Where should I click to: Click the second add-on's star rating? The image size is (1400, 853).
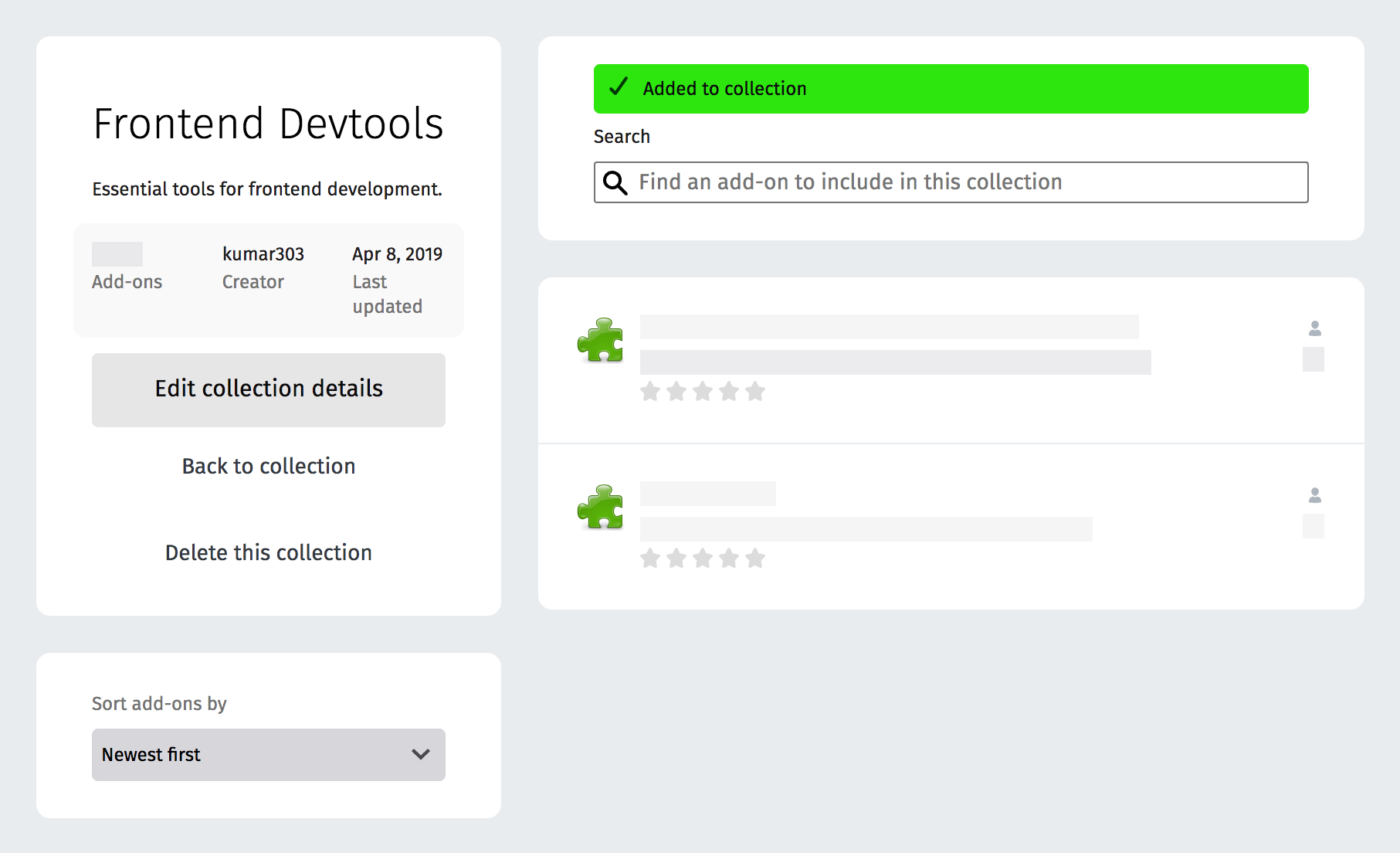(x=702, y=559)
